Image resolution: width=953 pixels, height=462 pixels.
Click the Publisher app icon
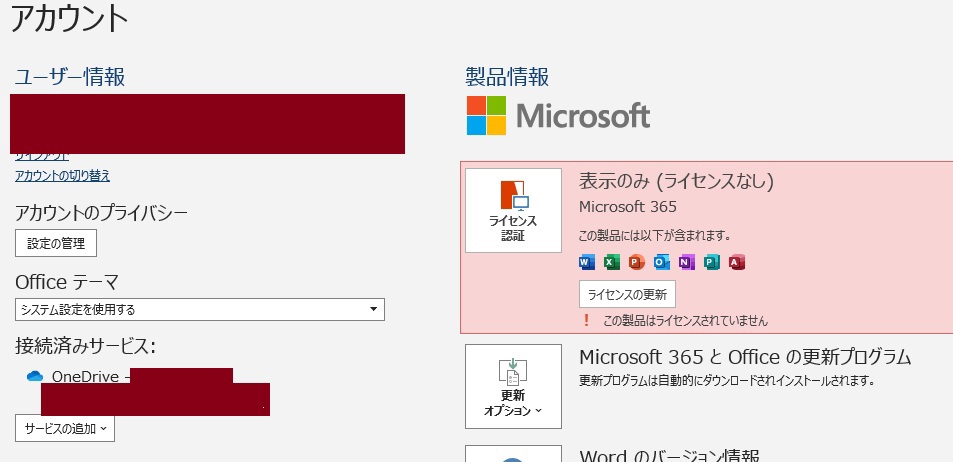[712, 263]
